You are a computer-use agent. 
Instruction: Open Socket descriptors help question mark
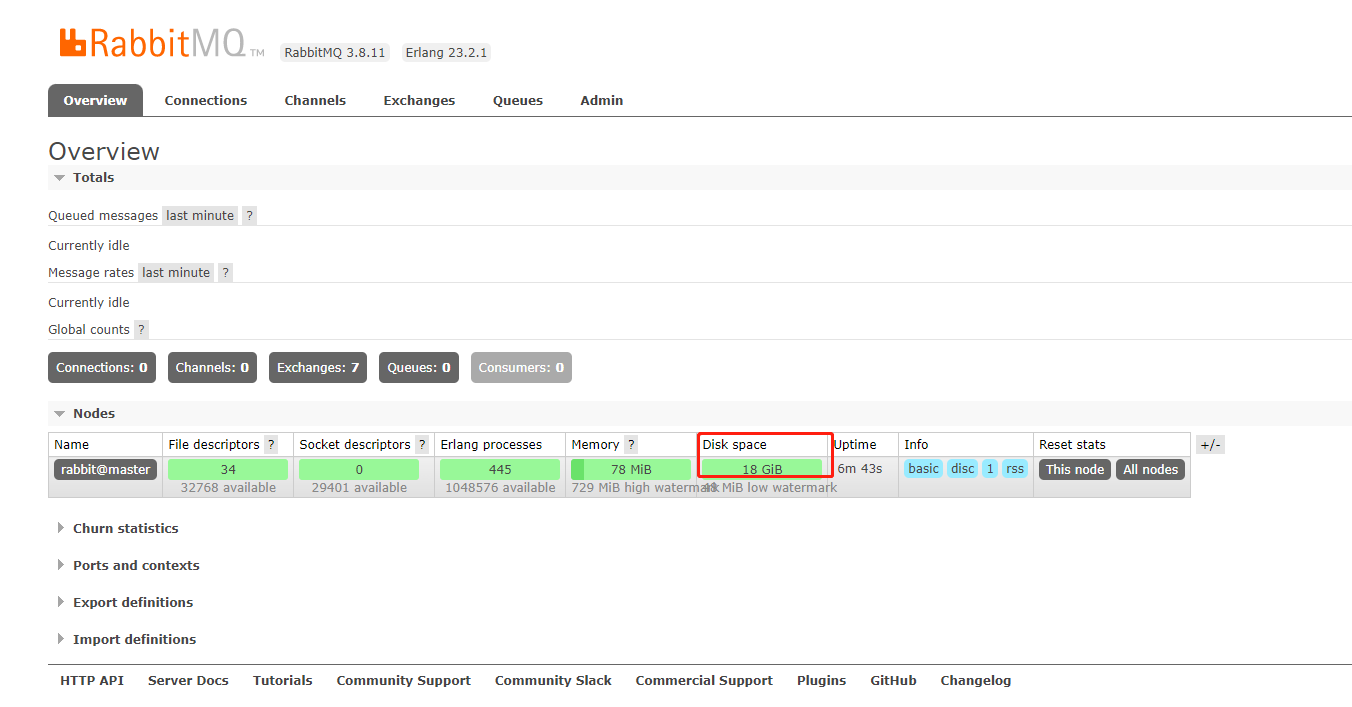[x=422, y=445]
